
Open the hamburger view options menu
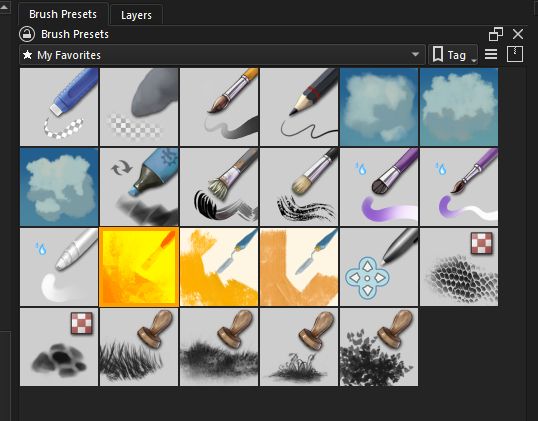(x=491, y=54)
